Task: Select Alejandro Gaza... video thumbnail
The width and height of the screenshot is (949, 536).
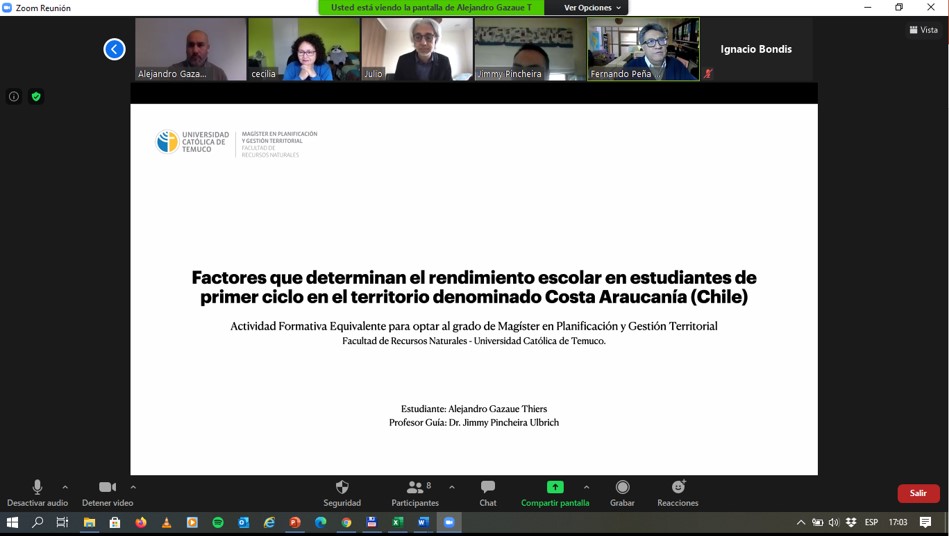Action: [x=191, y=49]
